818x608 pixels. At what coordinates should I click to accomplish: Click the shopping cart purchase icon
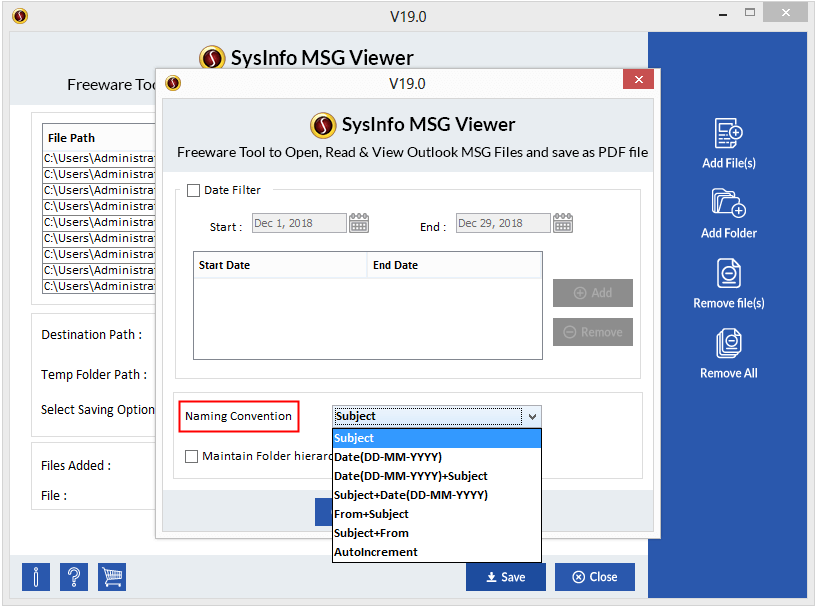coord(112,577)
